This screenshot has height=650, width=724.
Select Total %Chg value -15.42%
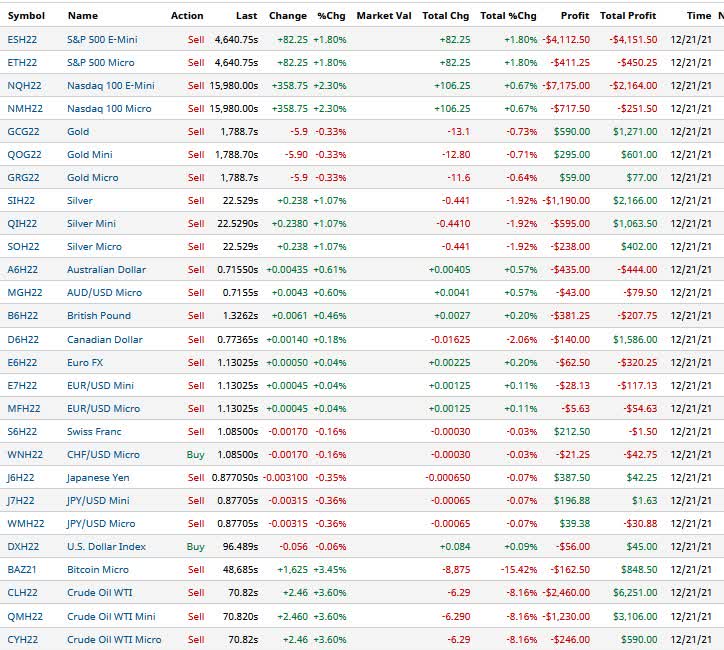pyautogui.click(x=519, y=570)
